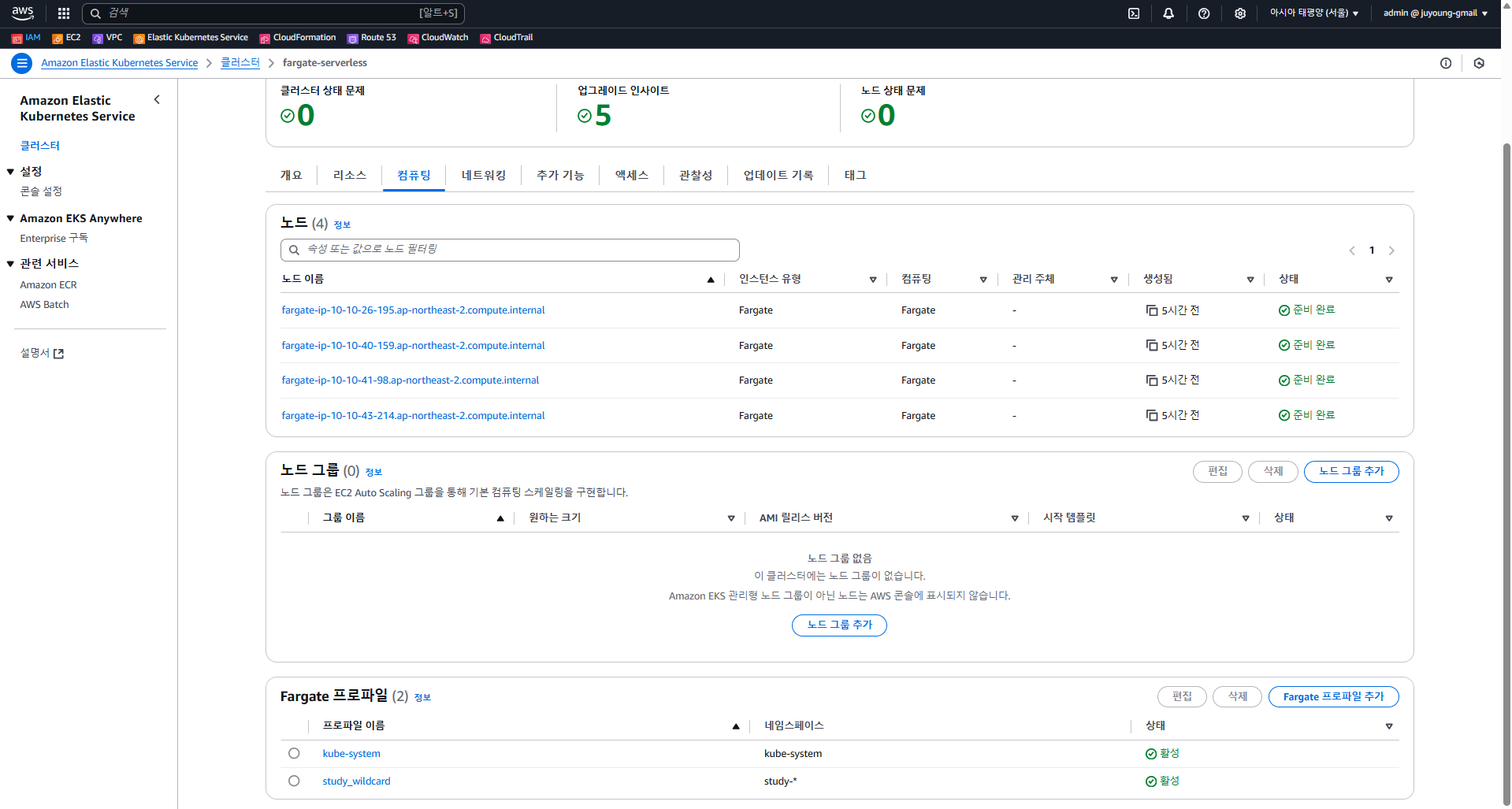Copy creation time of fargate-ip-10-10-26-195 node

1152,310
